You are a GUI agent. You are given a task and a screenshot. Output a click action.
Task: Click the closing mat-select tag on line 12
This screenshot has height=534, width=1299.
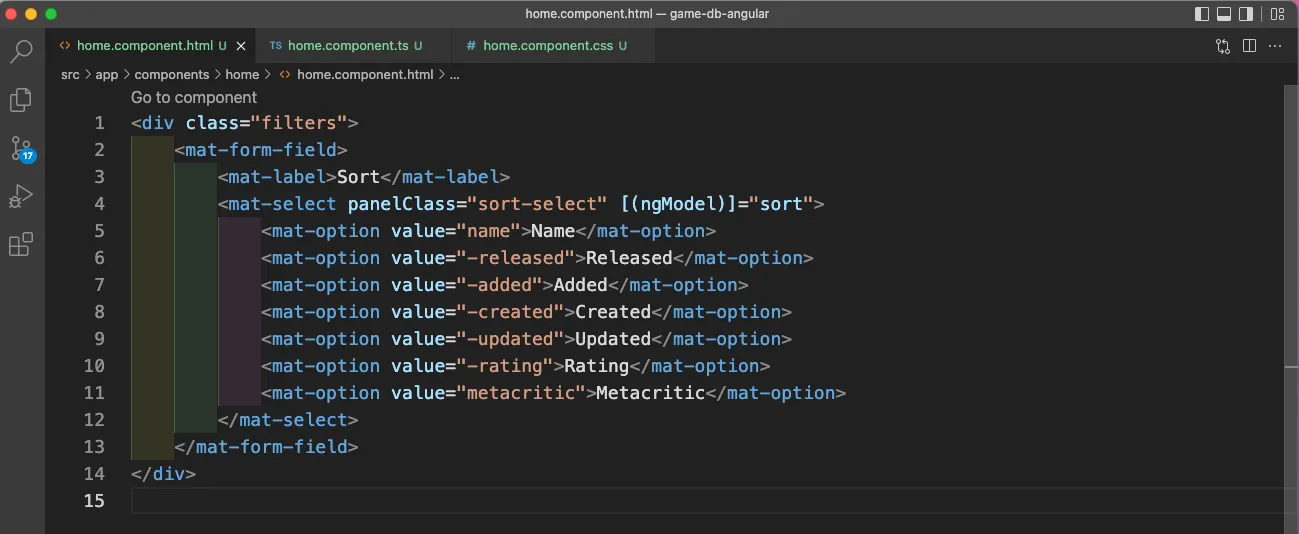(x=288, y=420)
